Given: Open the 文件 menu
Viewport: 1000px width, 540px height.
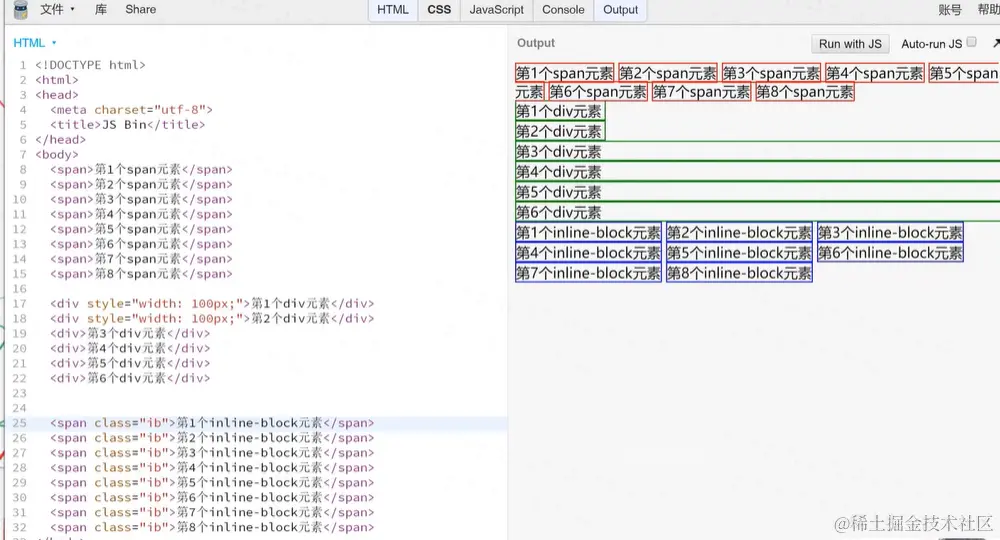Looking at the screenshot, I should click(57, 10).
